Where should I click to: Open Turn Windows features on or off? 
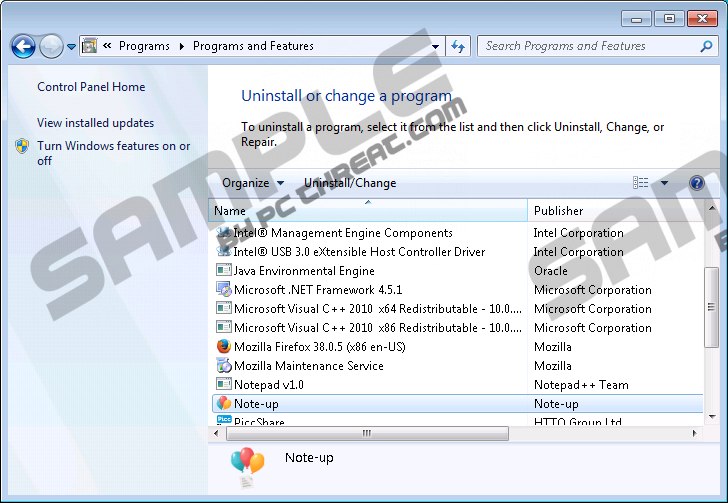click(113, 153)
